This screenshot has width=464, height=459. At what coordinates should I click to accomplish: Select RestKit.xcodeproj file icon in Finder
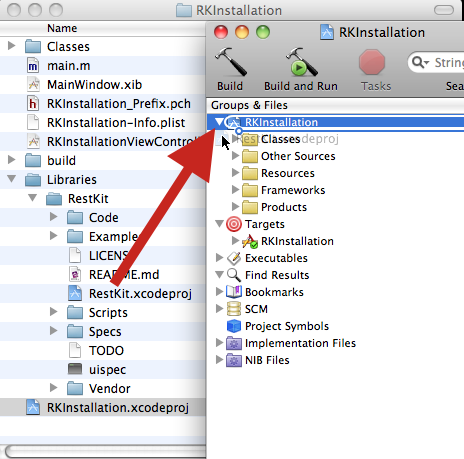(x=75, y=293)
